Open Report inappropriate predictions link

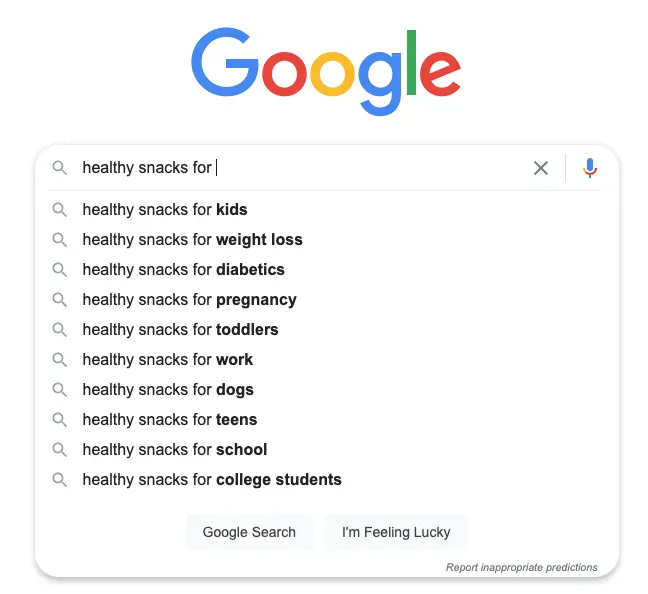tap(521, 567)
